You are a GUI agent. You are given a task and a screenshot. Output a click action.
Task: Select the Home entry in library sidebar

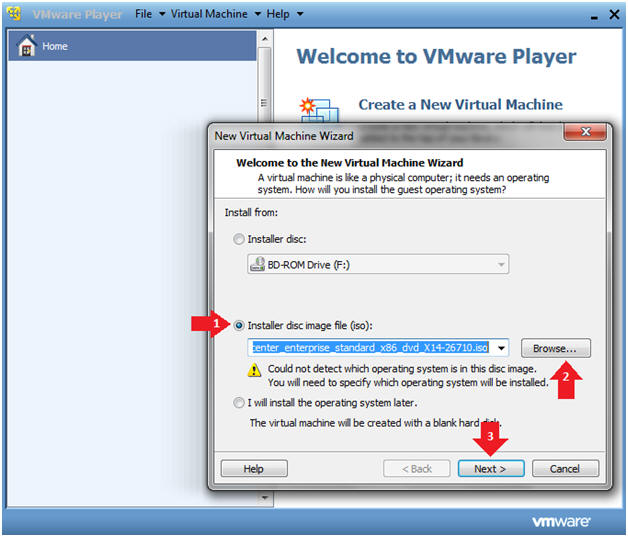pos(132,46)
